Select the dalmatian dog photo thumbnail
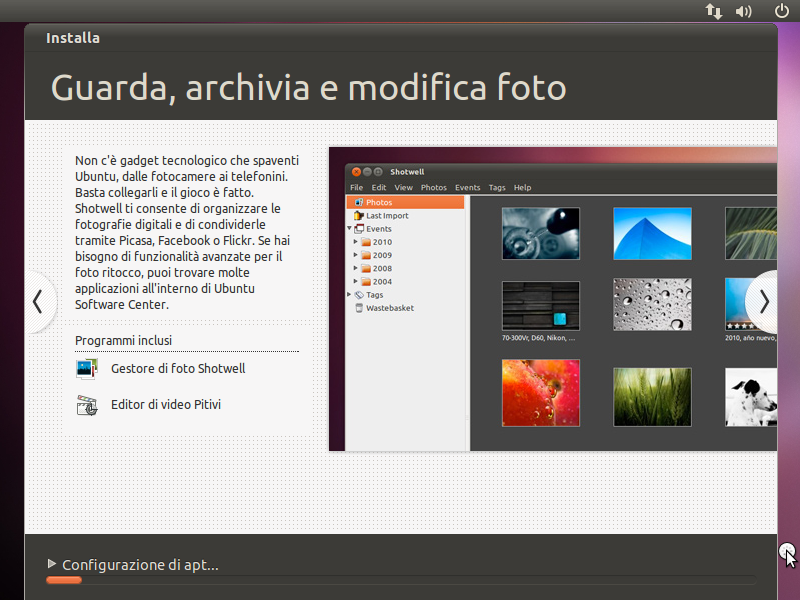The width and height of the screenshot is (800, 600). pos(751,397)
